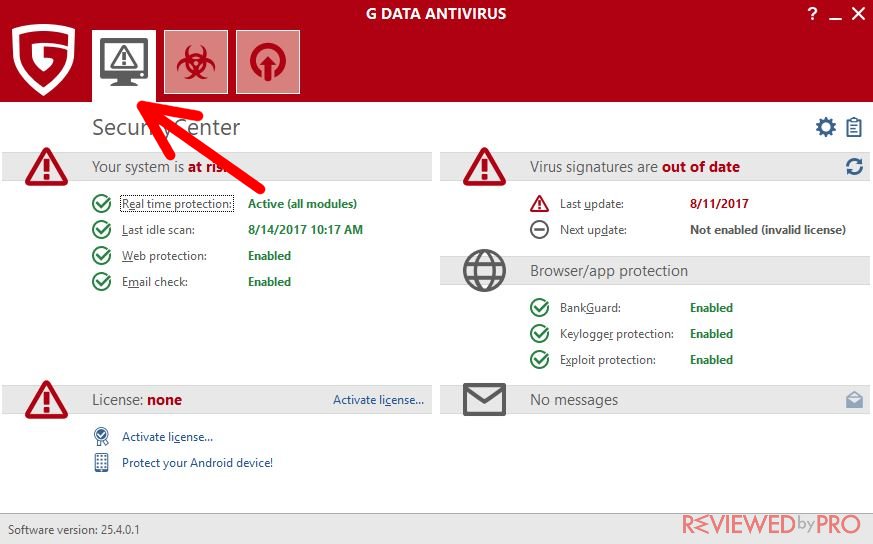Open Web protection options

point(164,256)
